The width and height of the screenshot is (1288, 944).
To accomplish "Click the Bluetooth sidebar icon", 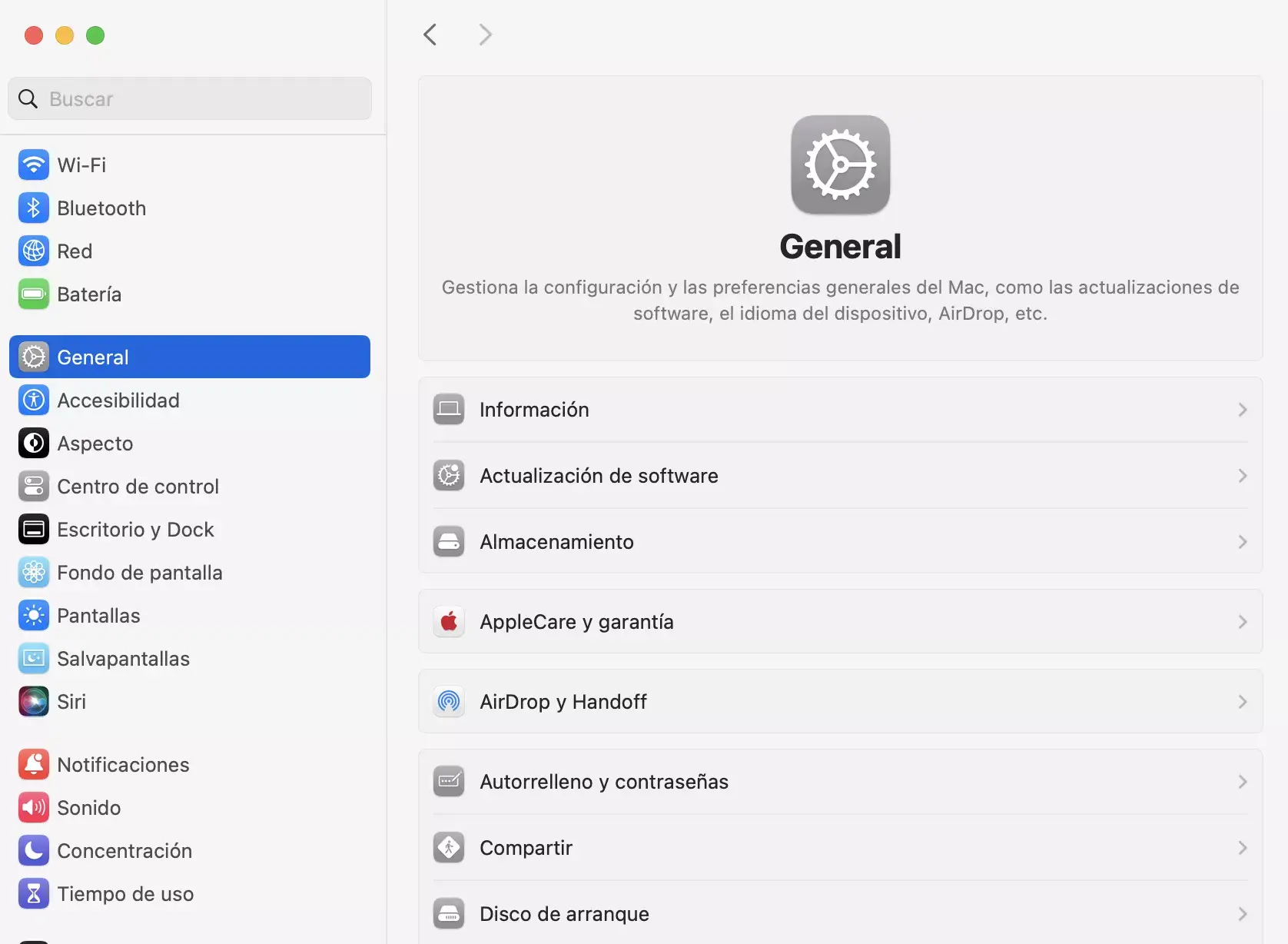I will pos(34,208).
